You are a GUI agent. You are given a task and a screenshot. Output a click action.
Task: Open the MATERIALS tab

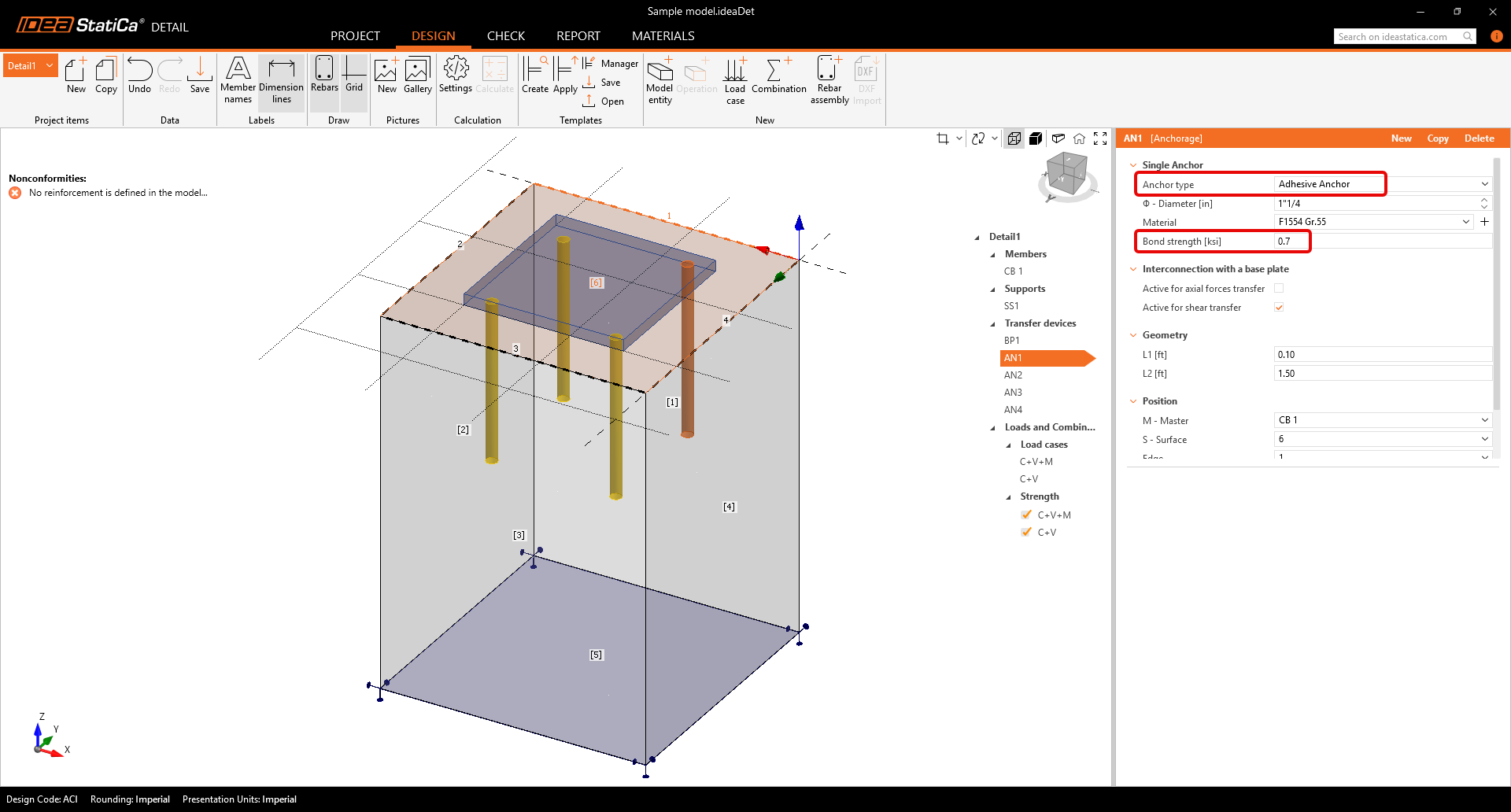[663, 36]
